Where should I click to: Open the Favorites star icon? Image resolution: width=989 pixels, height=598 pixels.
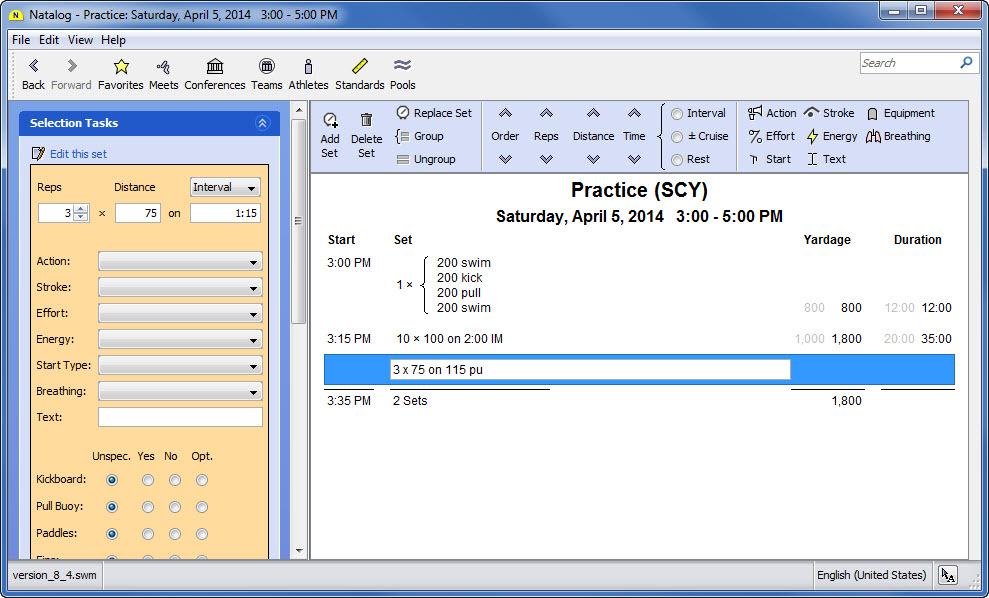pyautogui.click(x=121, y=67)
